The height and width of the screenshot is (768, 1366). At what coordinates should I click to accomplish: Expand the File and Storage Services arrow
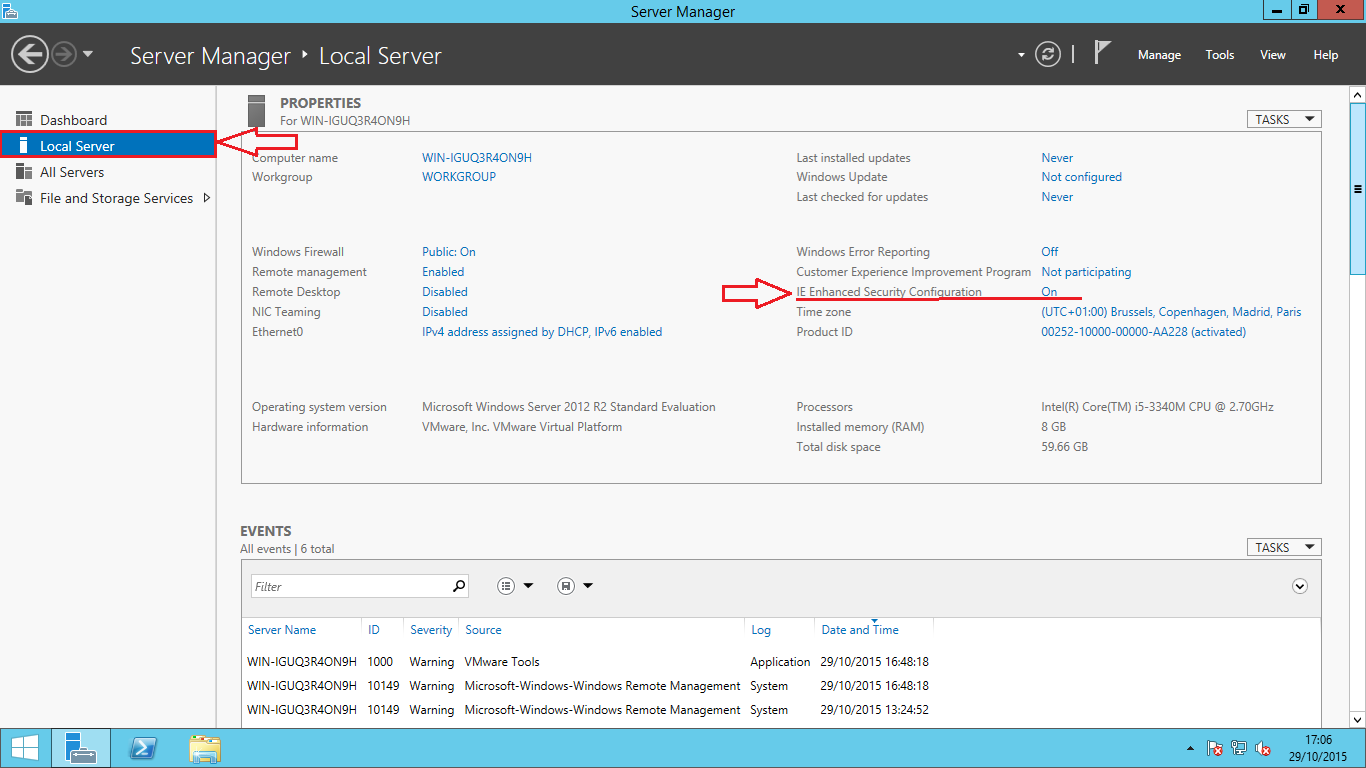207,198
